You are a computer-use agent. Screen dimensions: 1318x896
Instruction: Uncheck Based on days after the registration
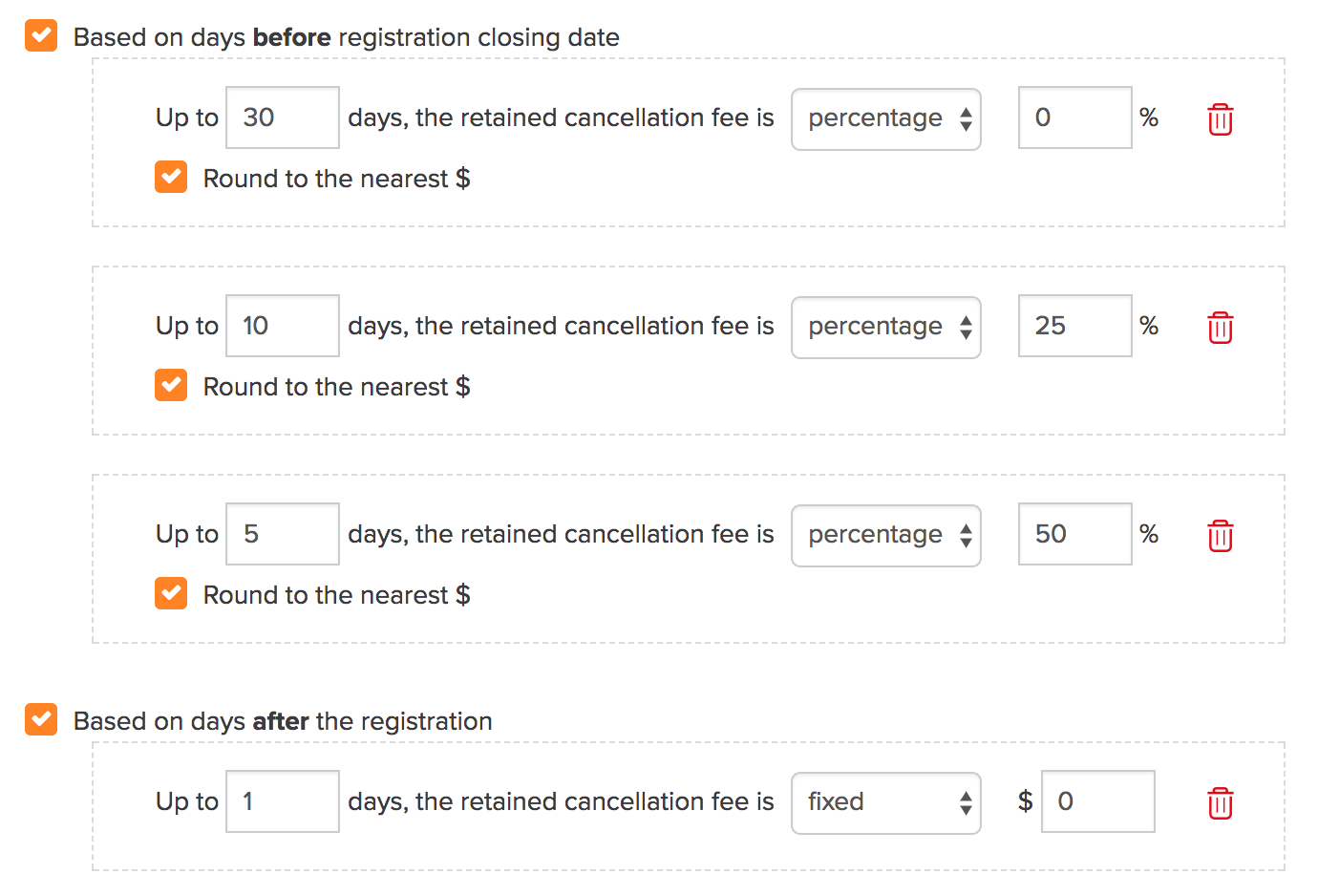click(x=41, y=719)
